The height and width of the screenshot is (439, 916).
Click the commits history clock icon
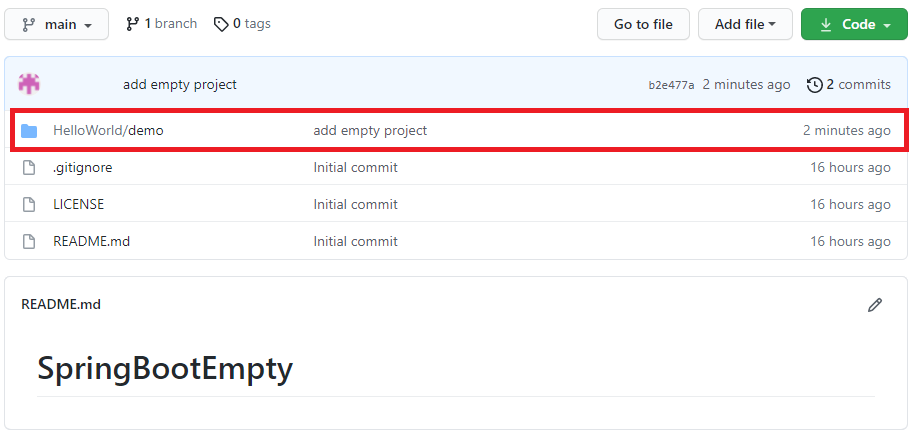pyautogui.click(x=814, y=85)
